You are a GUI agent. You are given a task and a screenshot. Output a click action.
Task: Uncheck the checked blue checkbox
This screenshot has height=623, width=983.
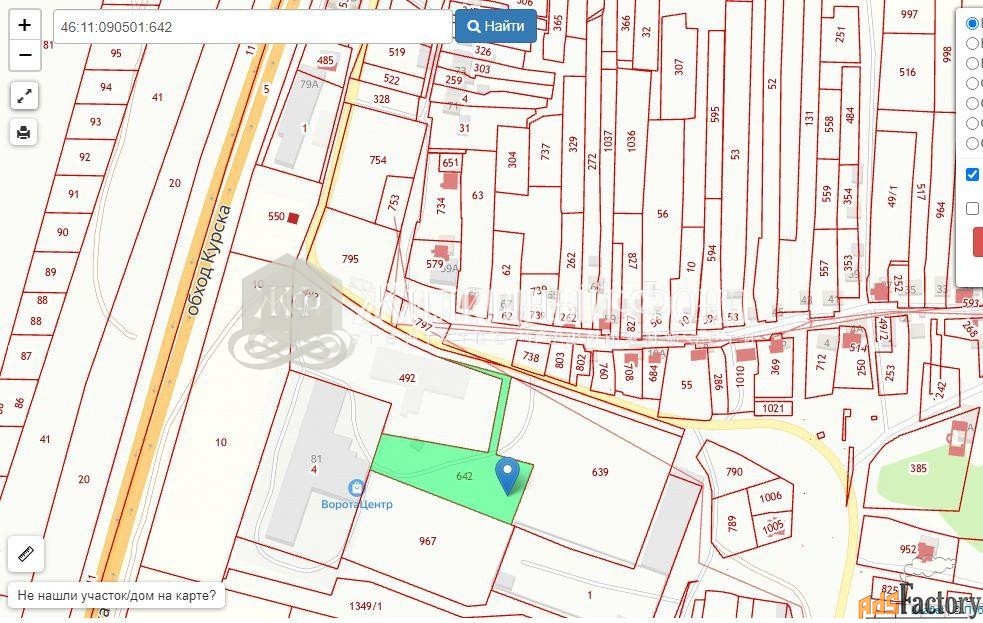[x=972, y=174]
